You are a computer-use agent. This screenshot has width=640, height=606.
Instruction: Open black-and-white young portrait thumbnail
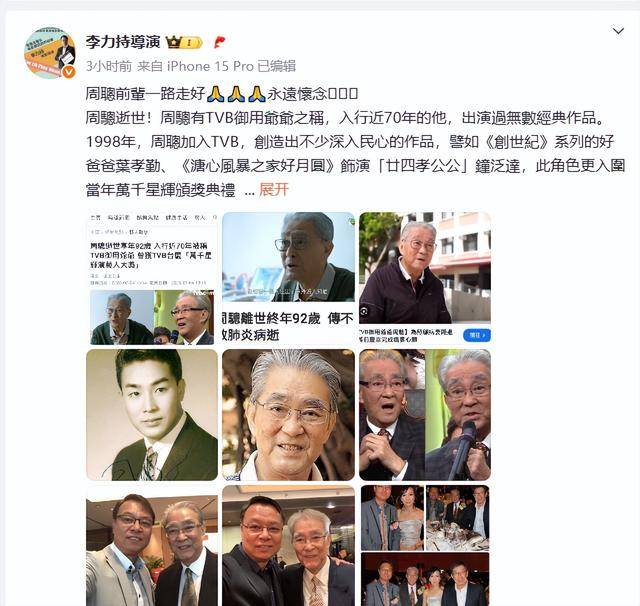(152, 415)
